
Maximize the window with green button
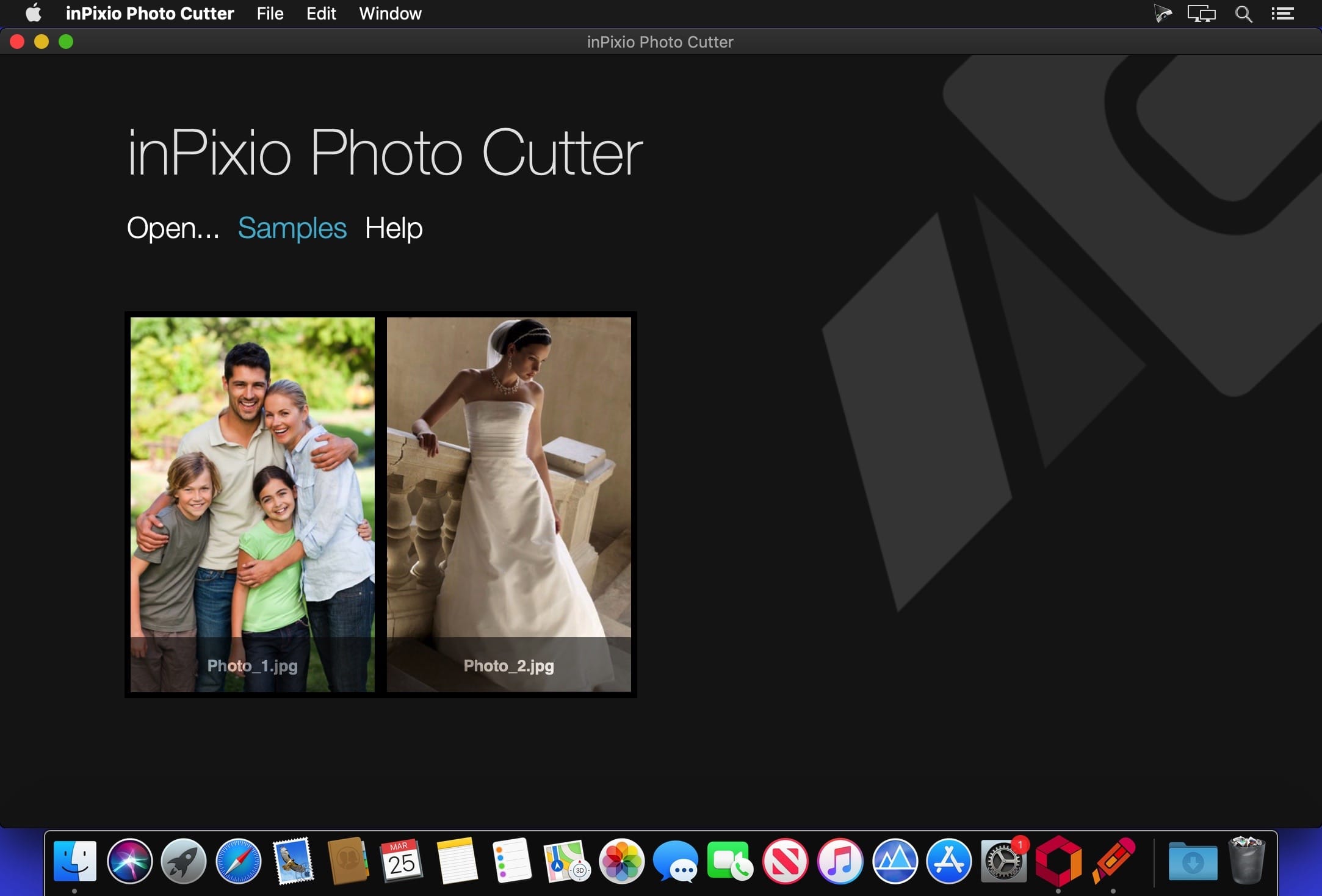click(x=66, y=42)
